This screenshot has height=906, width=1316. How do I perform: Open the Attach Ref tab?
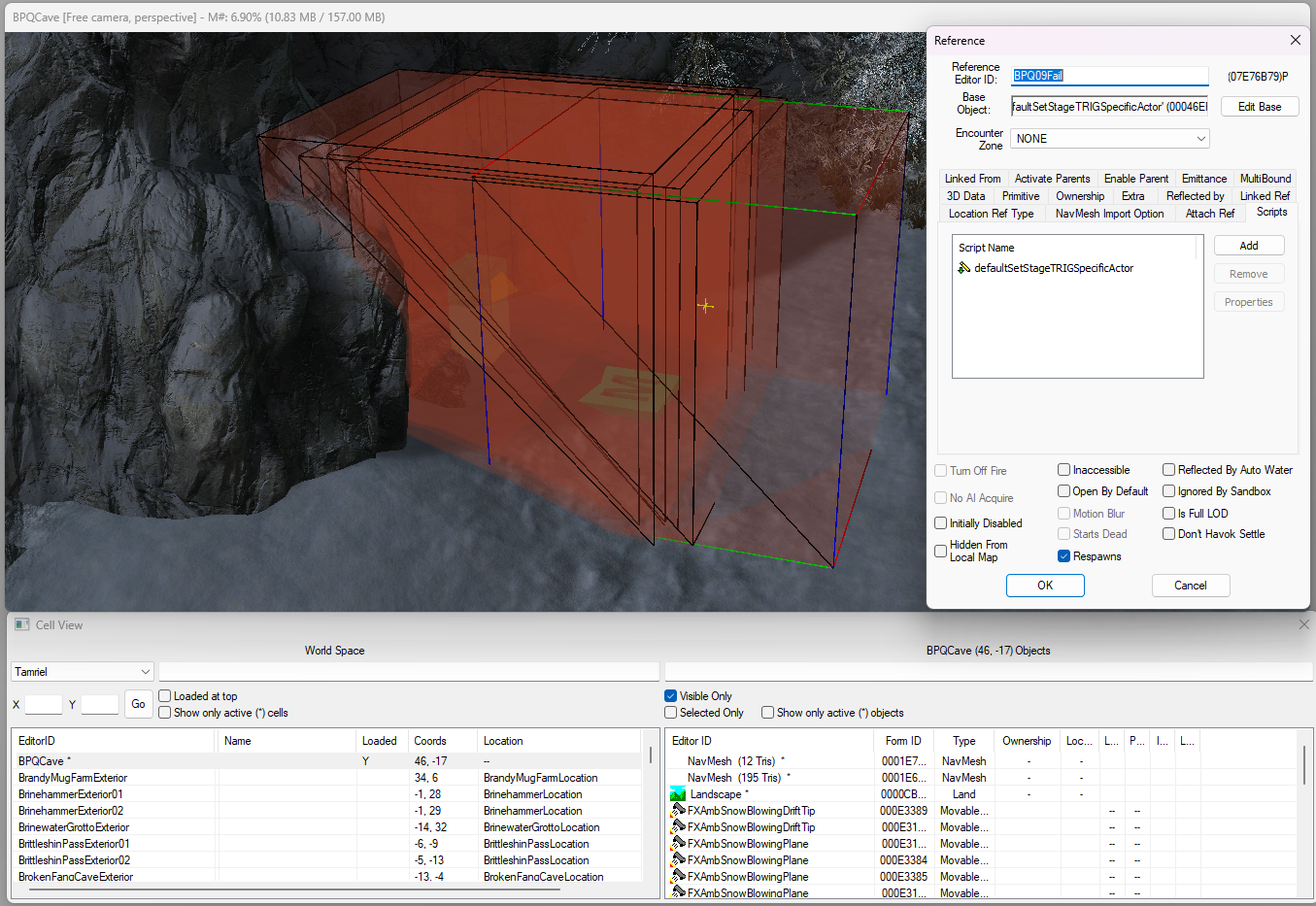[x=1209, y=214]
